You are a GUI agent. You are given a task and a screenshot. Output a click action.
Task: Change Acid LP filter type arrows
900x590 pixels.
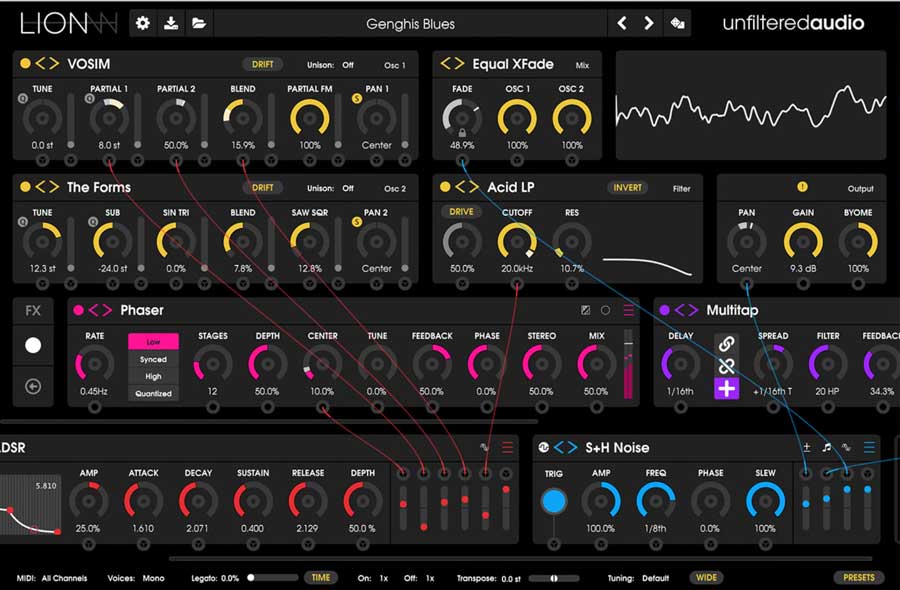(x=467, y=187)
